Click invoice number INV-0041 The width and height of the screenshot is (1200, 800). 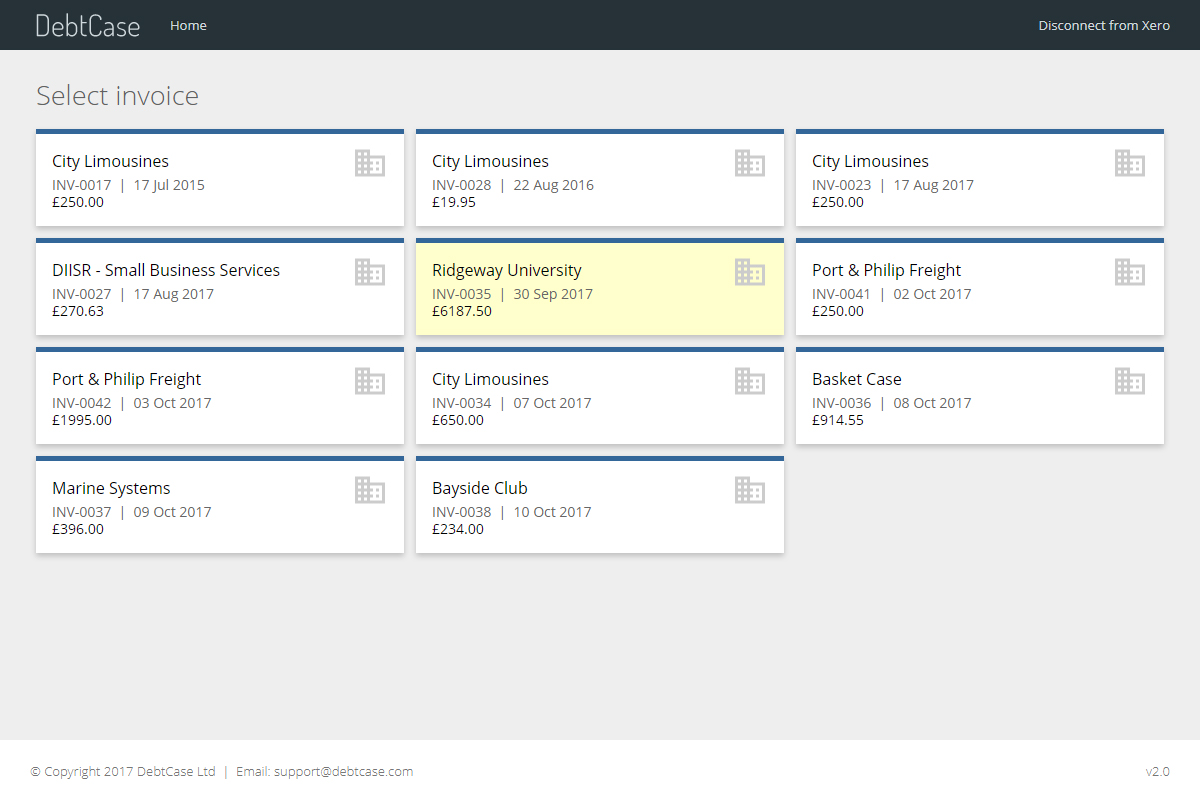[x=842, y=294]
